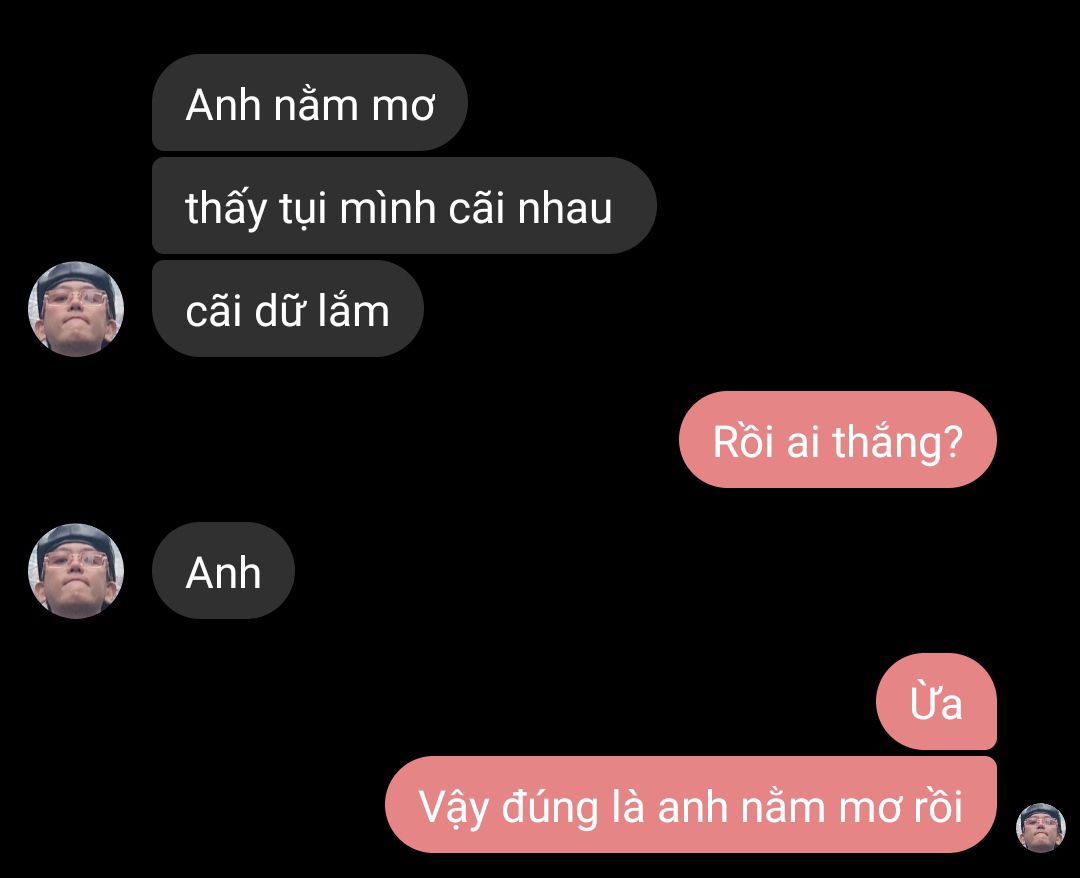The height and width of the screenshot is (878, 1080).
Task: Choose the one-word received message "Anh"
Action: click(223, 571)
